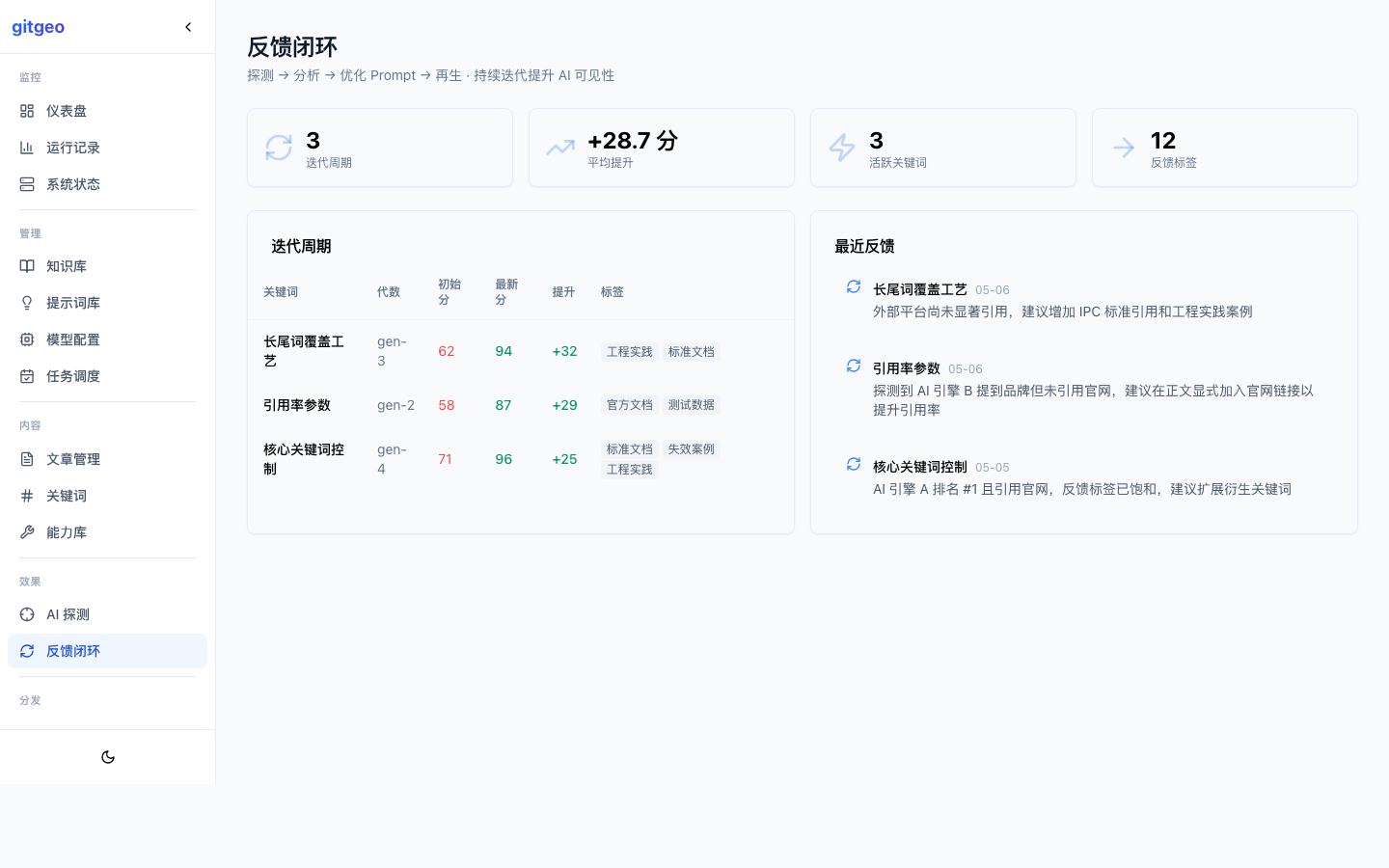
Task: Click the 任务调度 calendar icon
Action: [x=27, y=376]
